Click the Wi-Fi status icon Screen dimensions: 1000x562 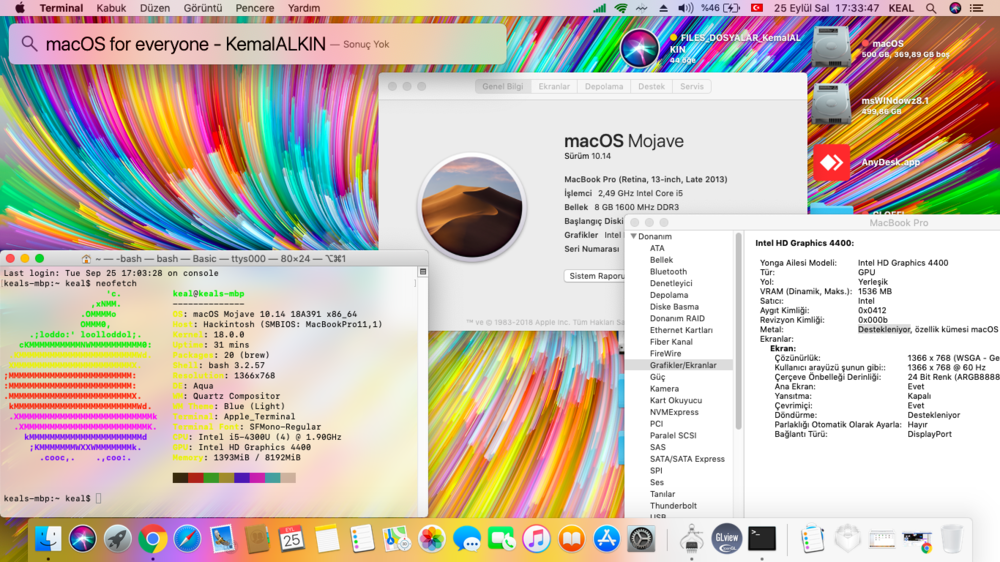[621, 8]
